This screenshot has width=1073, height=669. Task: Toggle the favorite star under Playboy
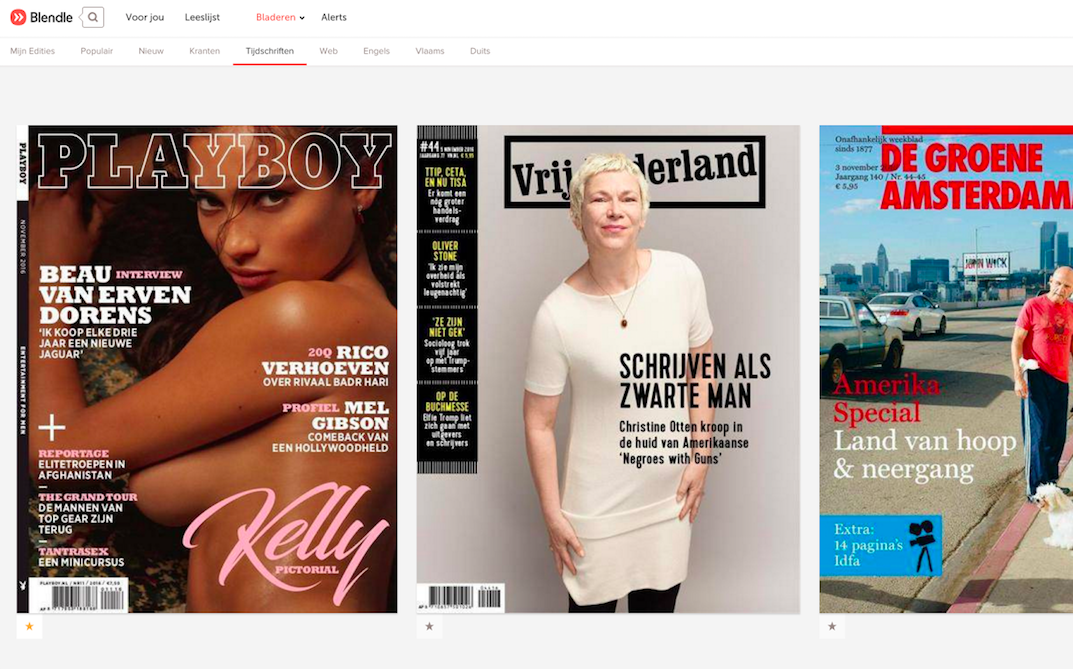pyautogui.click(x=29, y=626)
